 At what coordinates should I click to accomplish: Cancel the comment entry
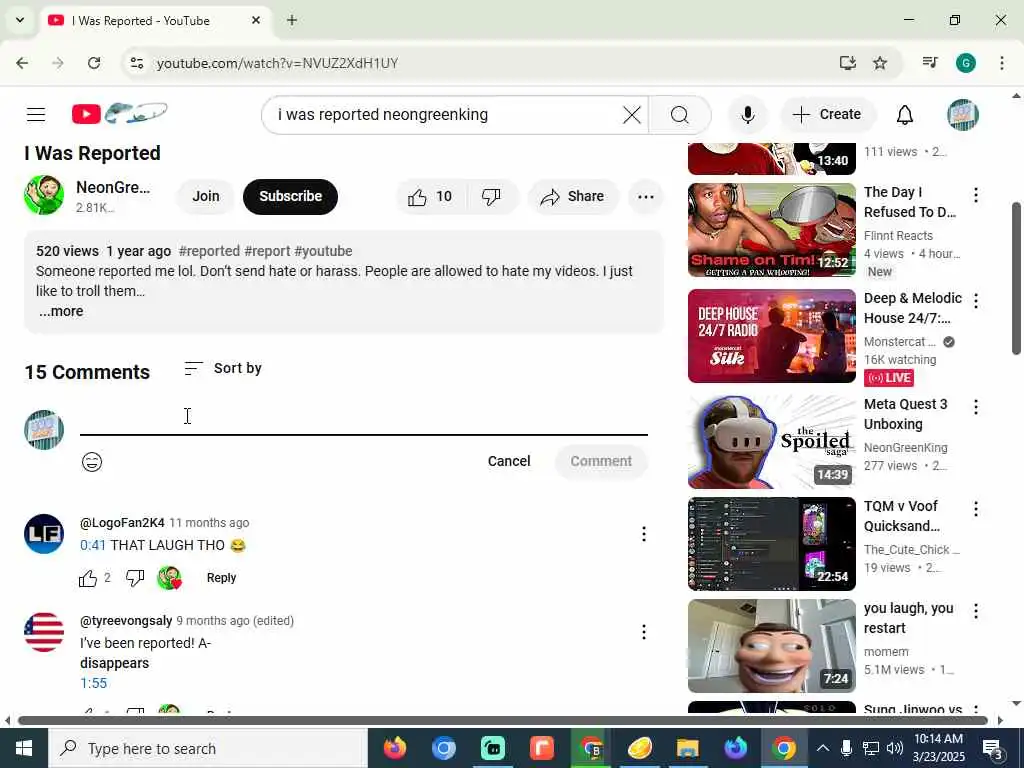[509, 461]
